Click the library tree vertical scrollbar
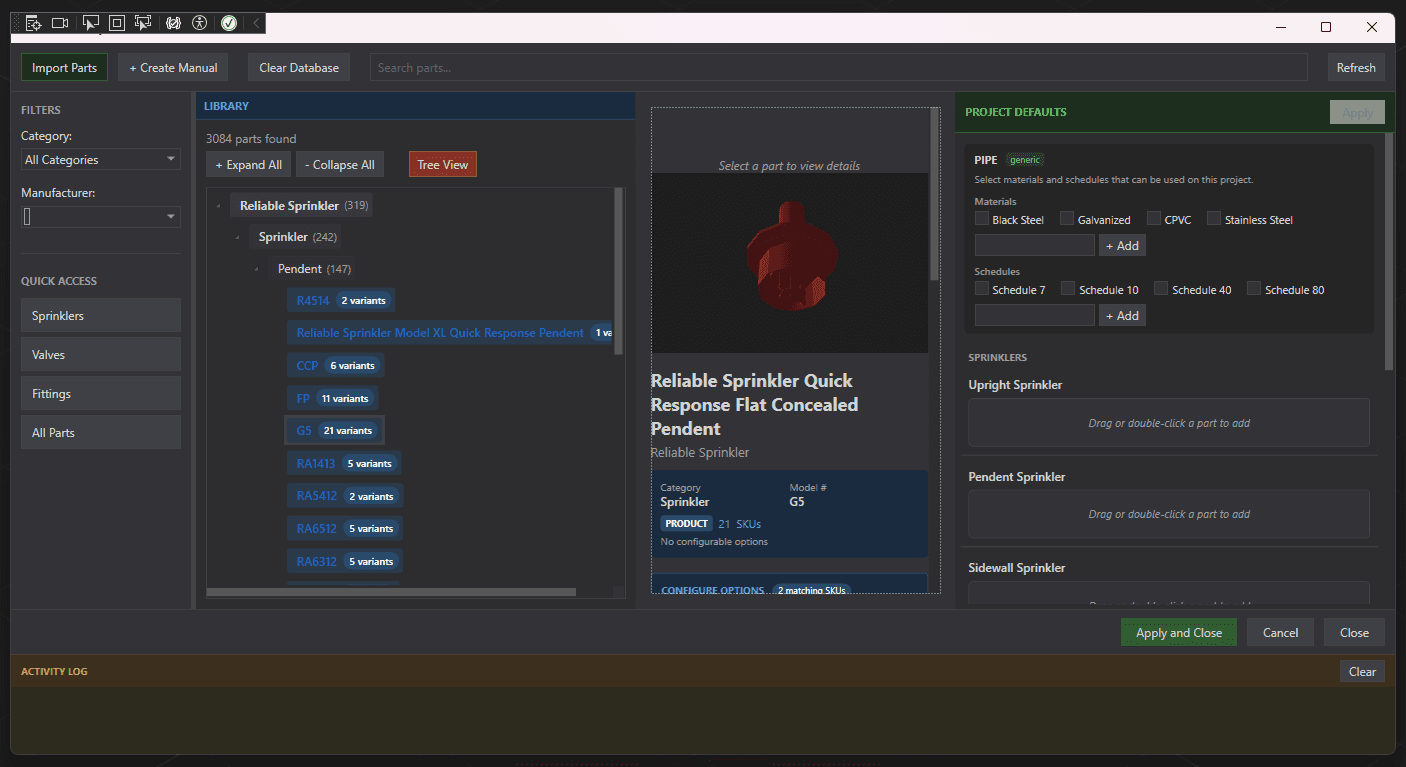Image resolution: width=1406 pixels, height=767 pixels. tap(619, 272)
